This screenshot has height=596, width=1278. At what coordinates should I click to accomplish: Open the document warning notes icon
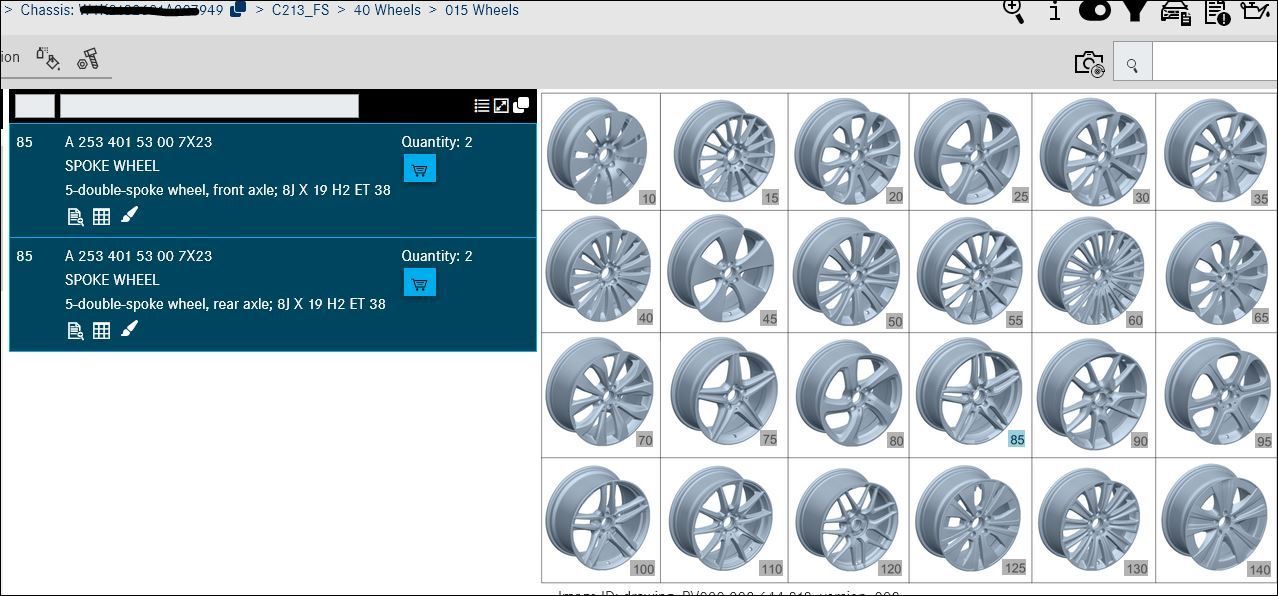1217,11
